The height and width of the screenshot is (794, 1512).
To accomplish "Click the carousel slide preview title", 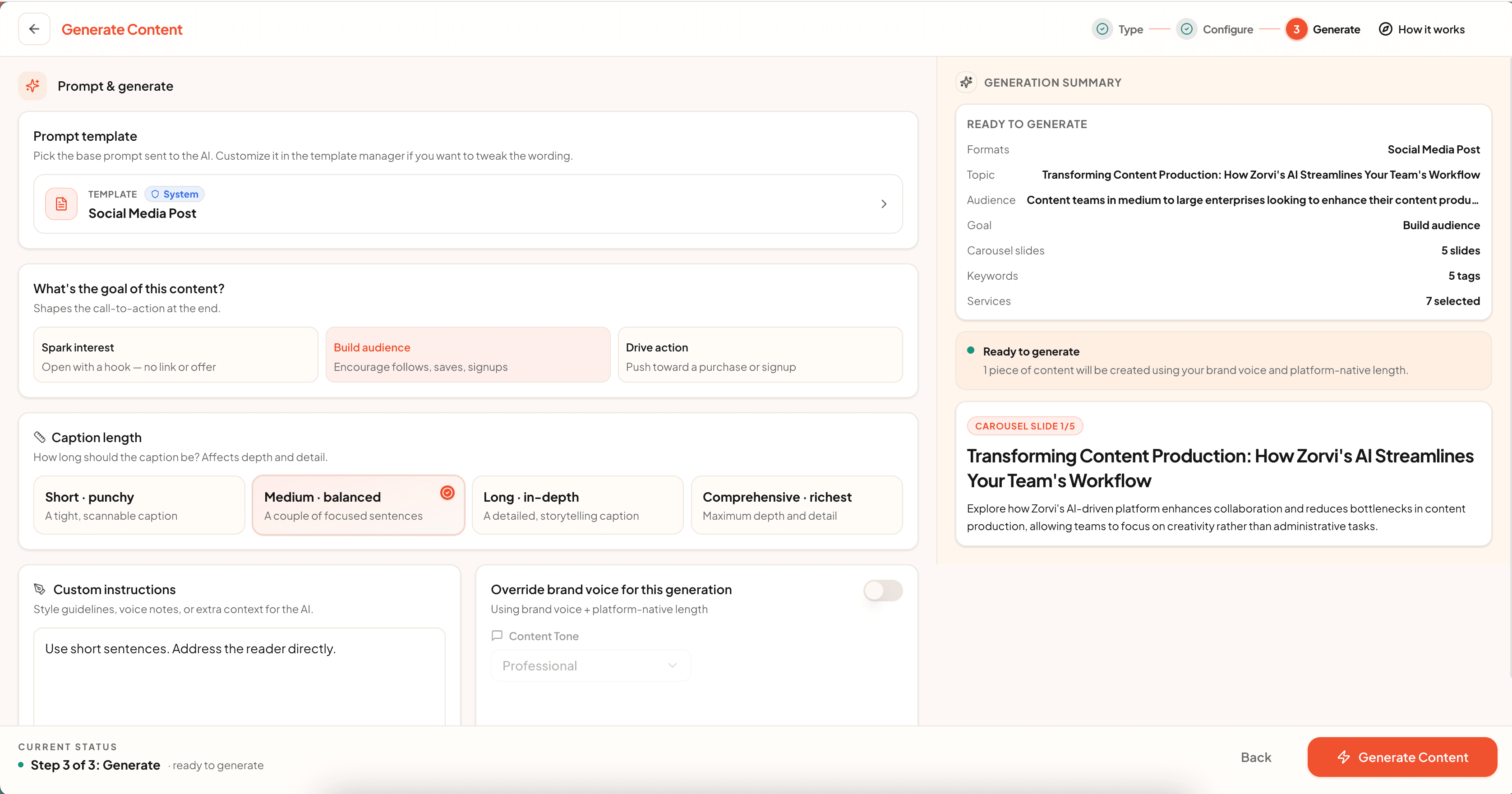I will point(1220,468).
